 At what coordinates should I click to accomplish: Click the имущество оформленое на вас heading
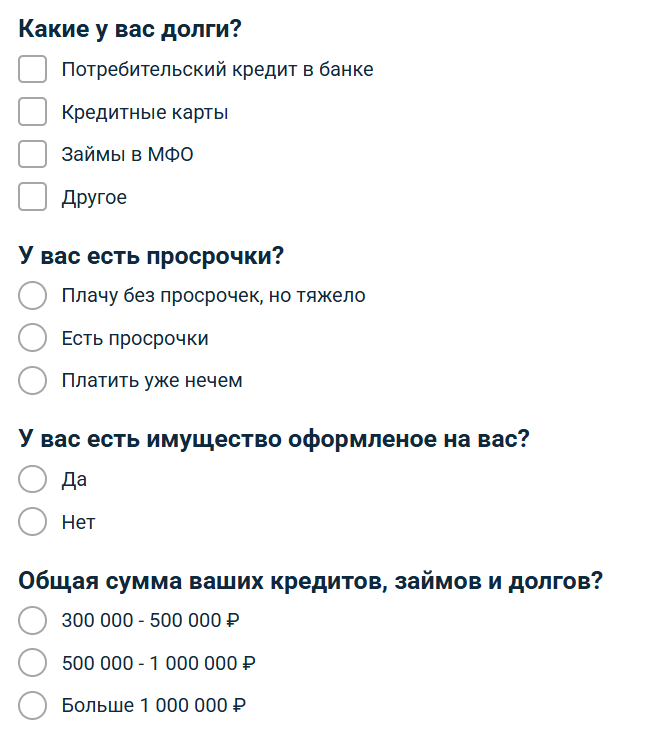tap(274, 439)
